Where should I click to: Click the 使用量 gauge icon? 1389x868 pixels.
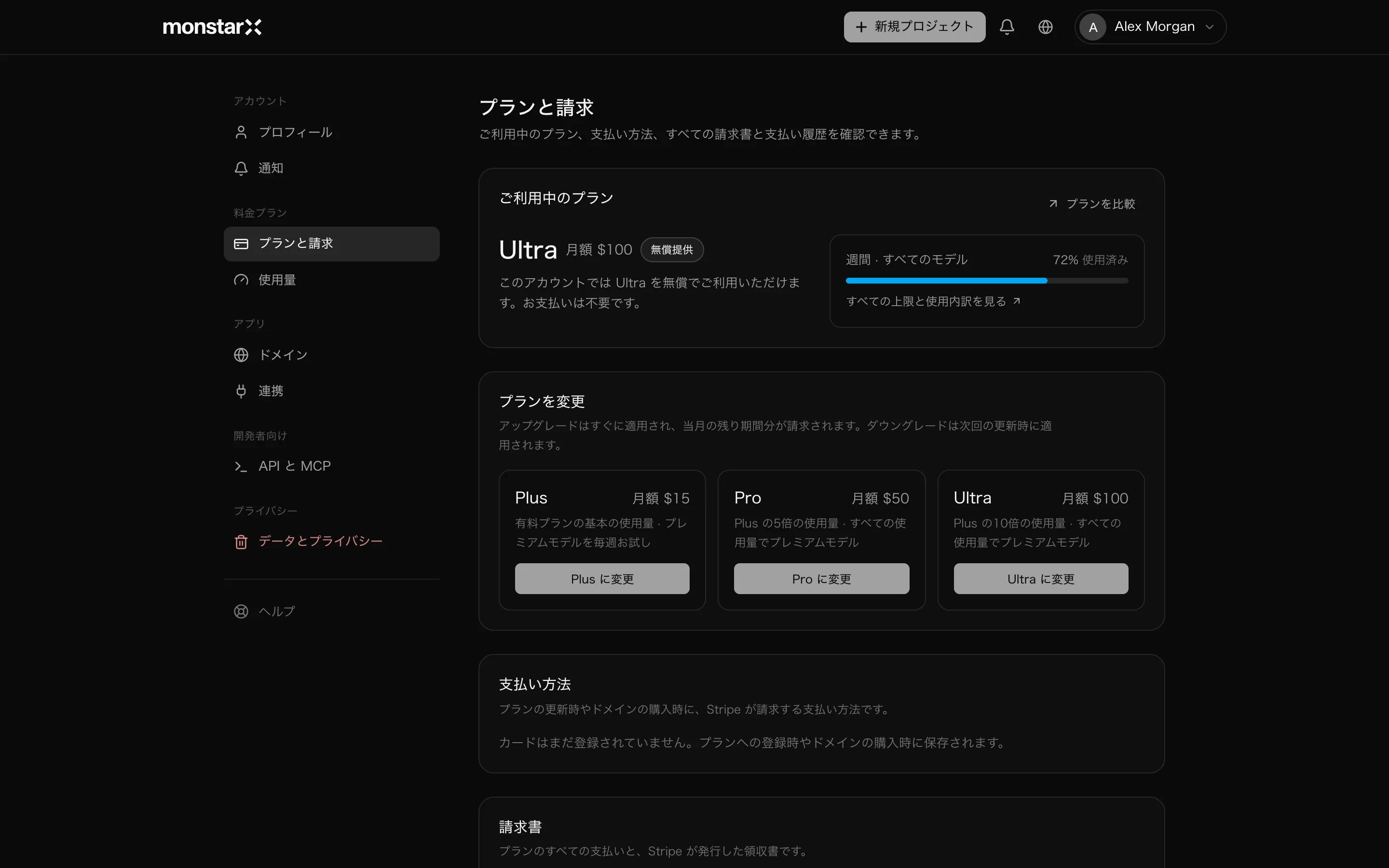241,280
